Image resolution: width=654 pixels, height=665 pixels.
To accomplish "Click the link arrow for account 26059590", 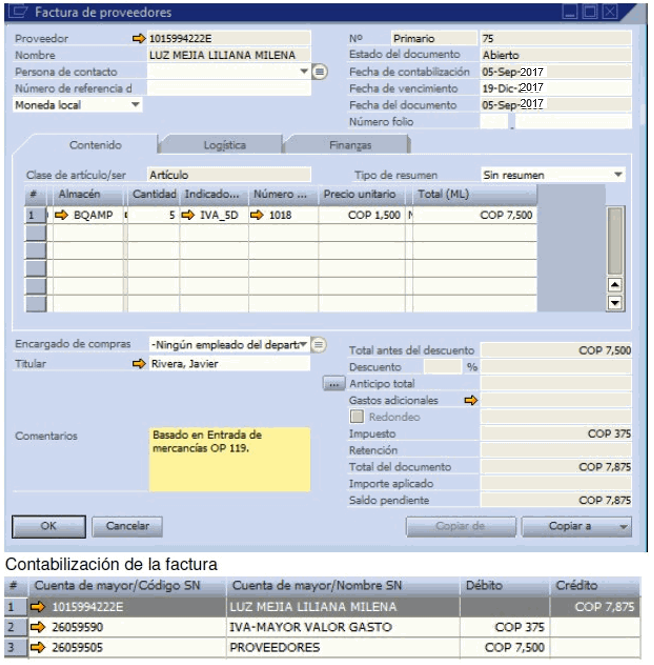I will click(38, 627).
